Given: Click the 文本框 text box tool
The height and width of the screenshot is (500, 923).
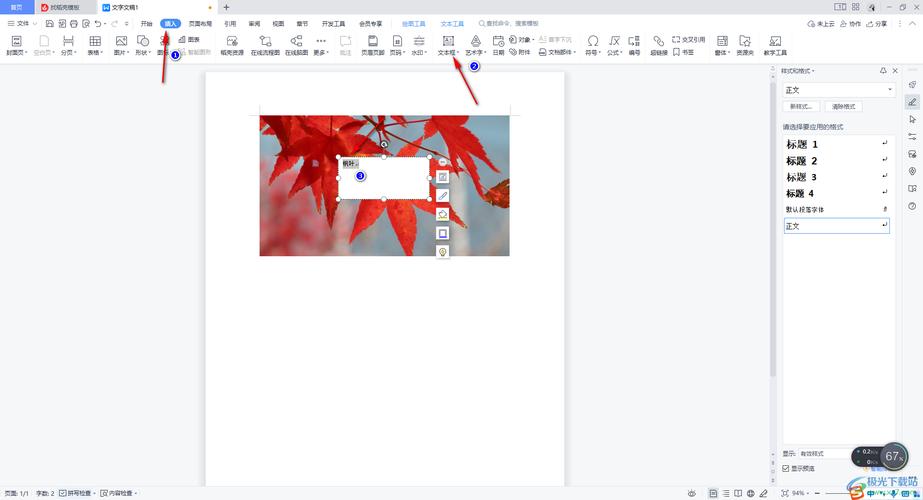Looking at the screenshot, I should click(448, 45).
